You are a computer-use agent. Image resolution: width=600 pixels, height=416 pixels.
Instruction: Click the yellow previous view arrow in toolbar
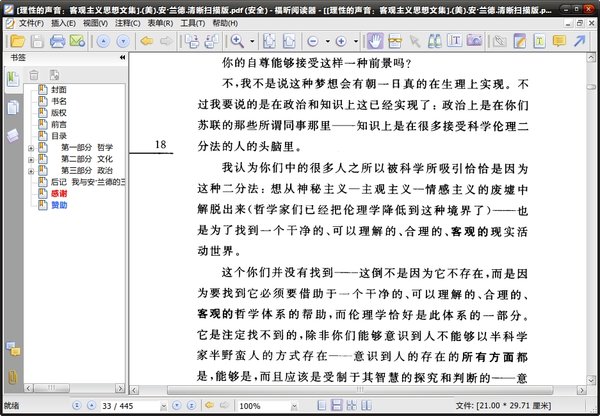click(x=147, y=41)
